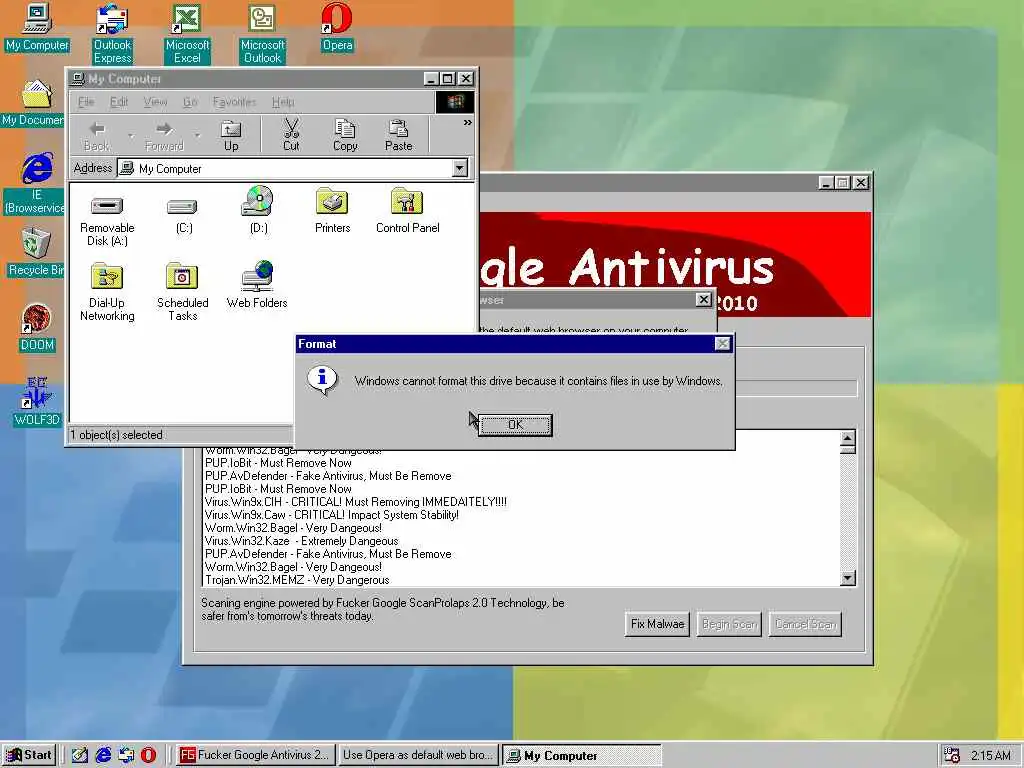Screen dimensions: 1024x768
Task: Launch Outlook Express from desktop
Action: pyautogui.click(x=112, y=34)
